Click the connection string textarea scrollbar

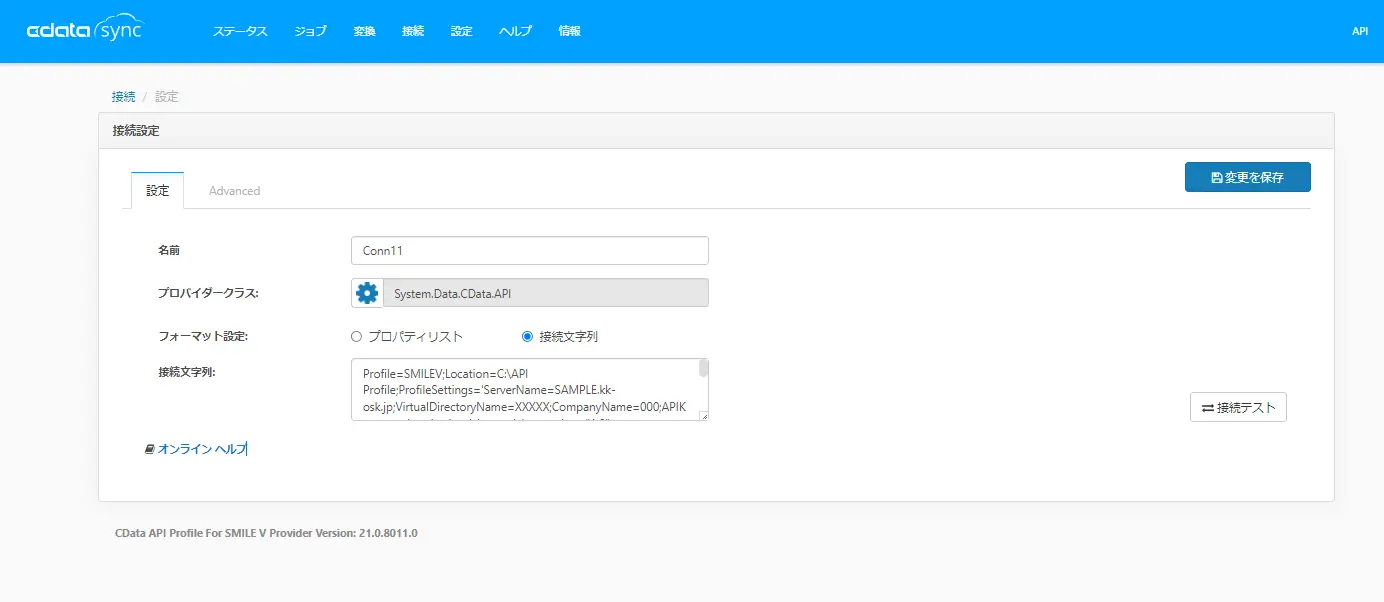[x=704, y=389]
